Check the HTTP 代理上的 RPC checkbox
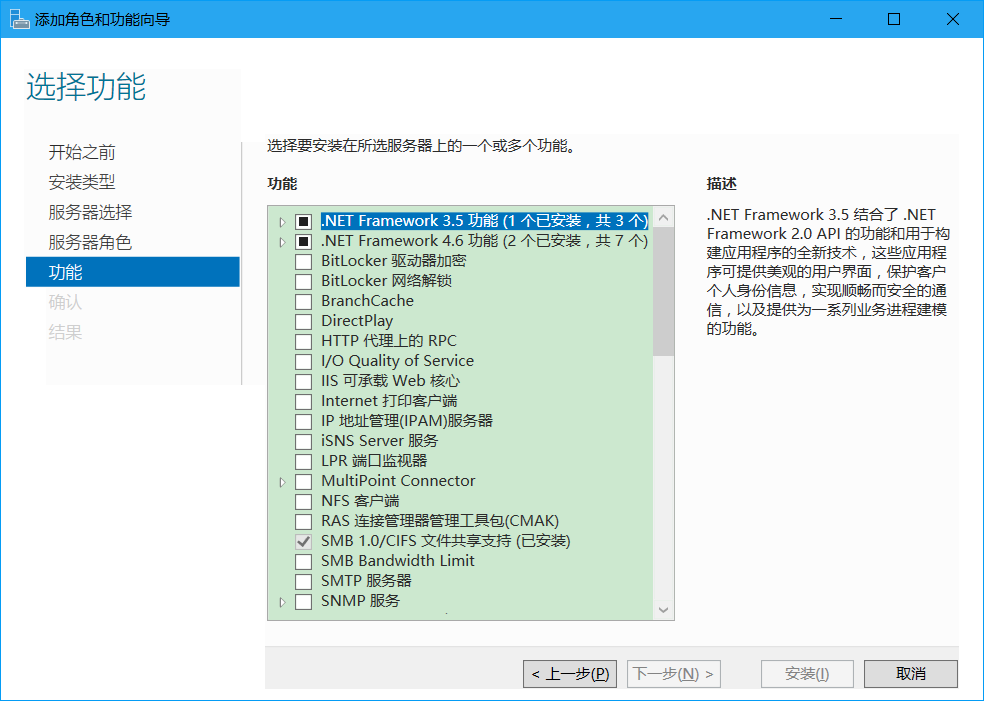This screenshot has height=701, width=984. coord(304,341)
